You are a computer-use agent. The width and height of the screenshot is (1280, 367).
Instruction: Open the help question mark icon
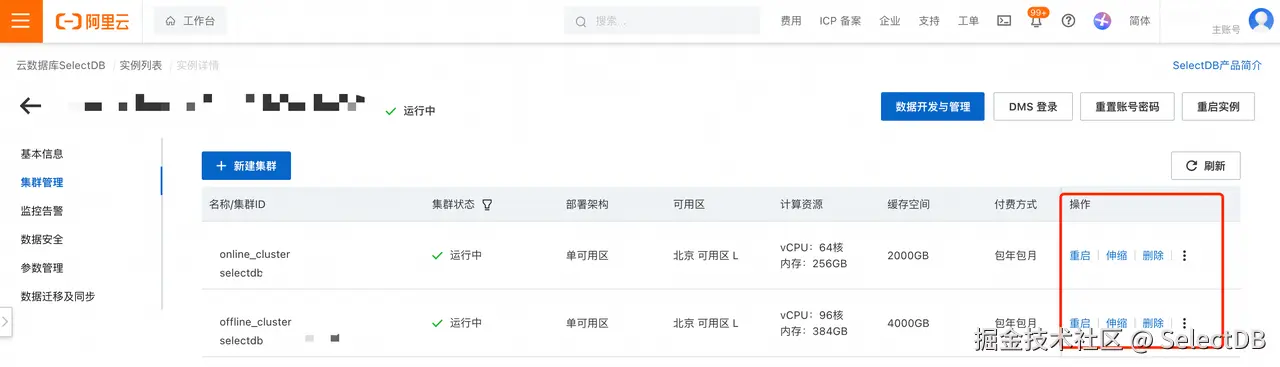(x=1068, y=21)
